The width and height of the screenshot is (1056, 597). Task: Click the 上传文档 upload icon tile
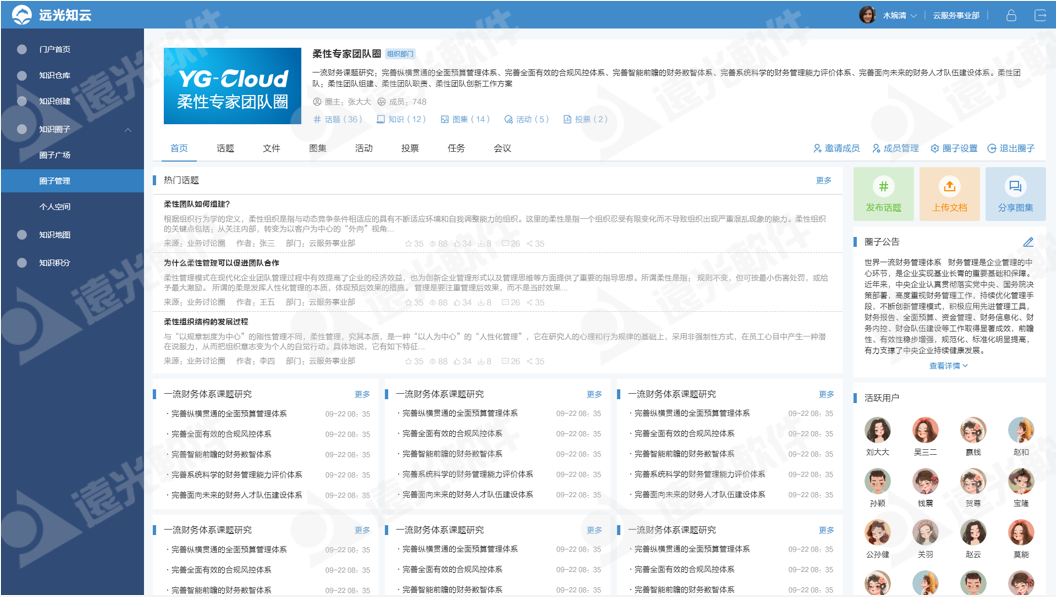tap(949, 194)
